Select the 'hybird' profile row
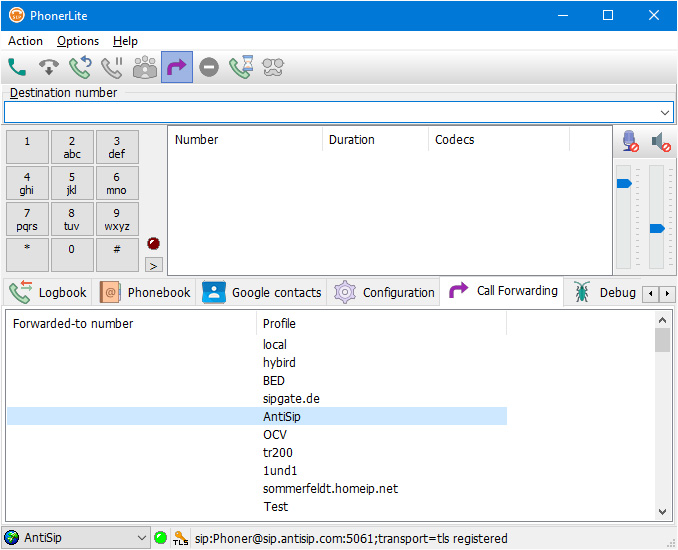678x550 pixels. click(257, 362)
